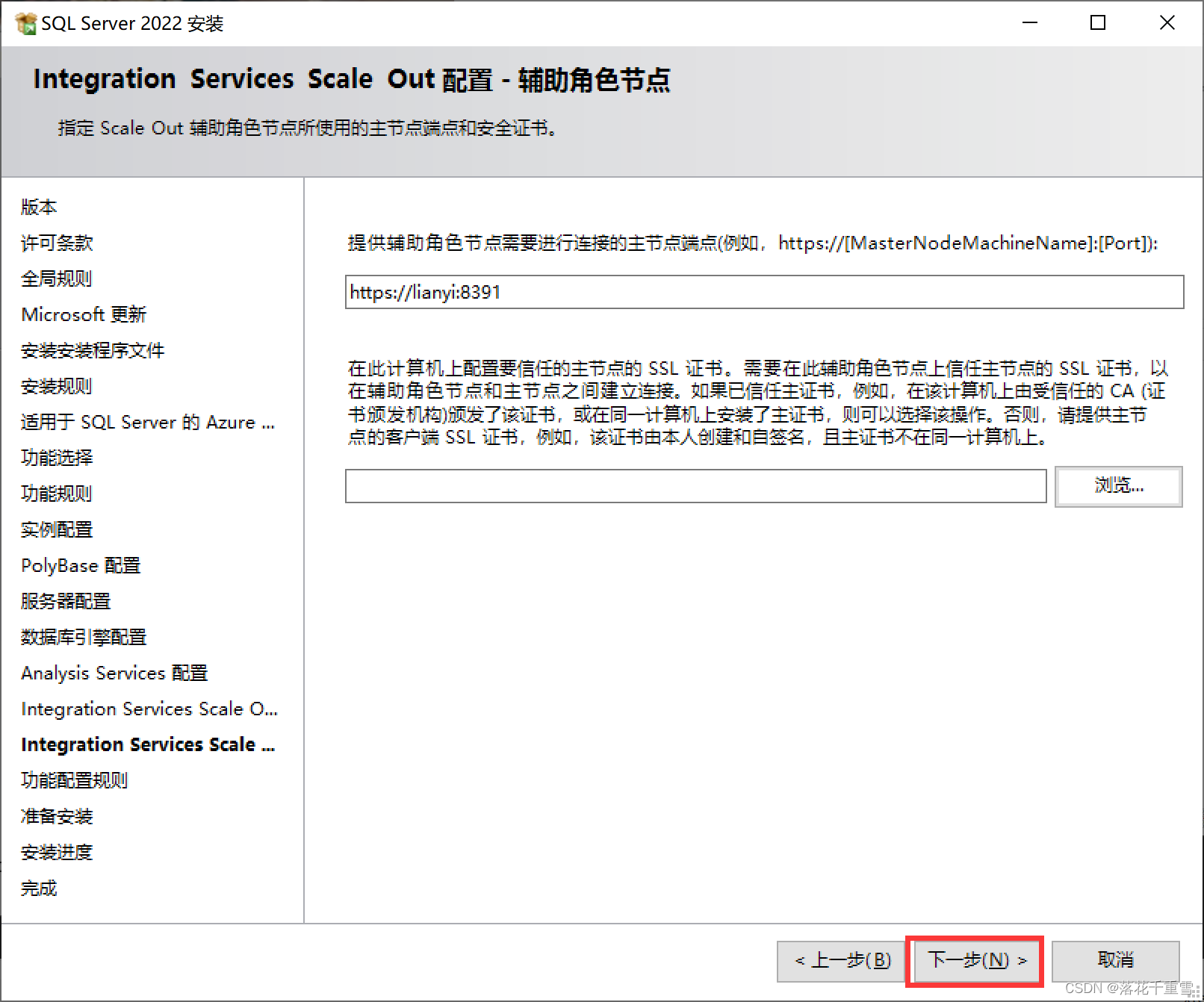Select the 全局规则 step
This screenshot has height=1002, width=1204.
click(57, 278)
